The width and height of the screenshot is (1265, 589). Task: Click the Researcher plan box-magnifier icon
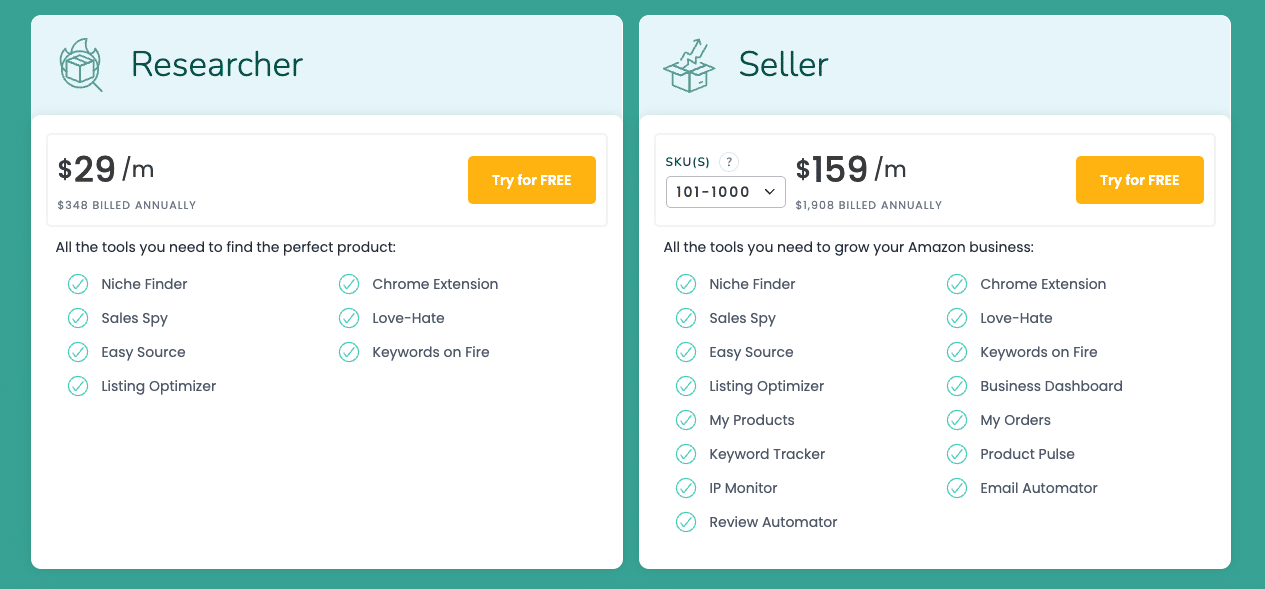pyautogui.click(x=81, y=65)
